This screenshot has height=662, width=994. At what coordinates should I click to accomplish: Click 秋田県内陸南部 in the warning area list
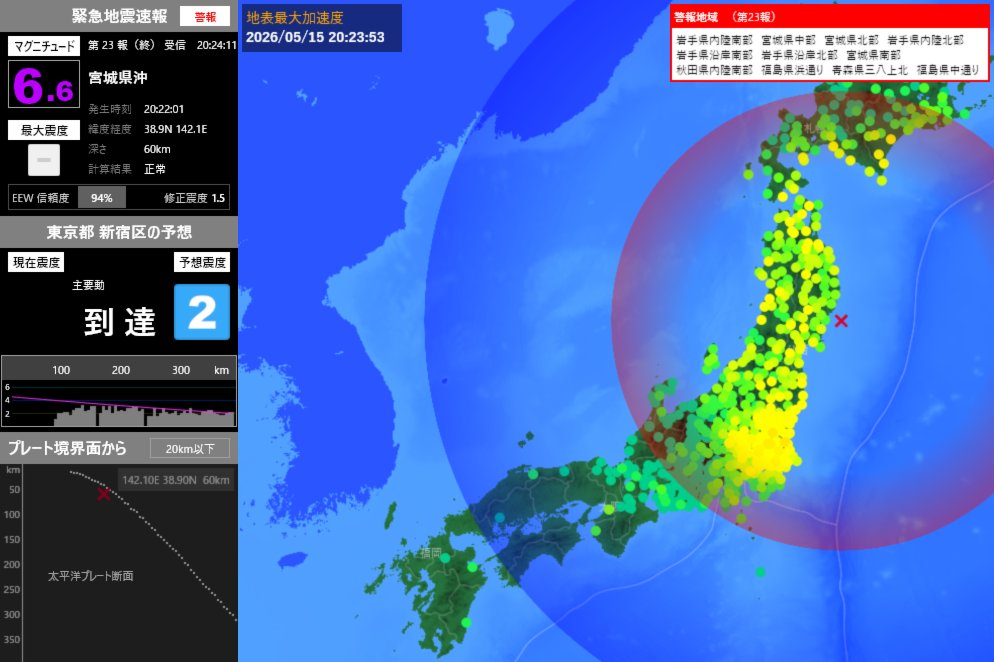(x=714, y=70)
